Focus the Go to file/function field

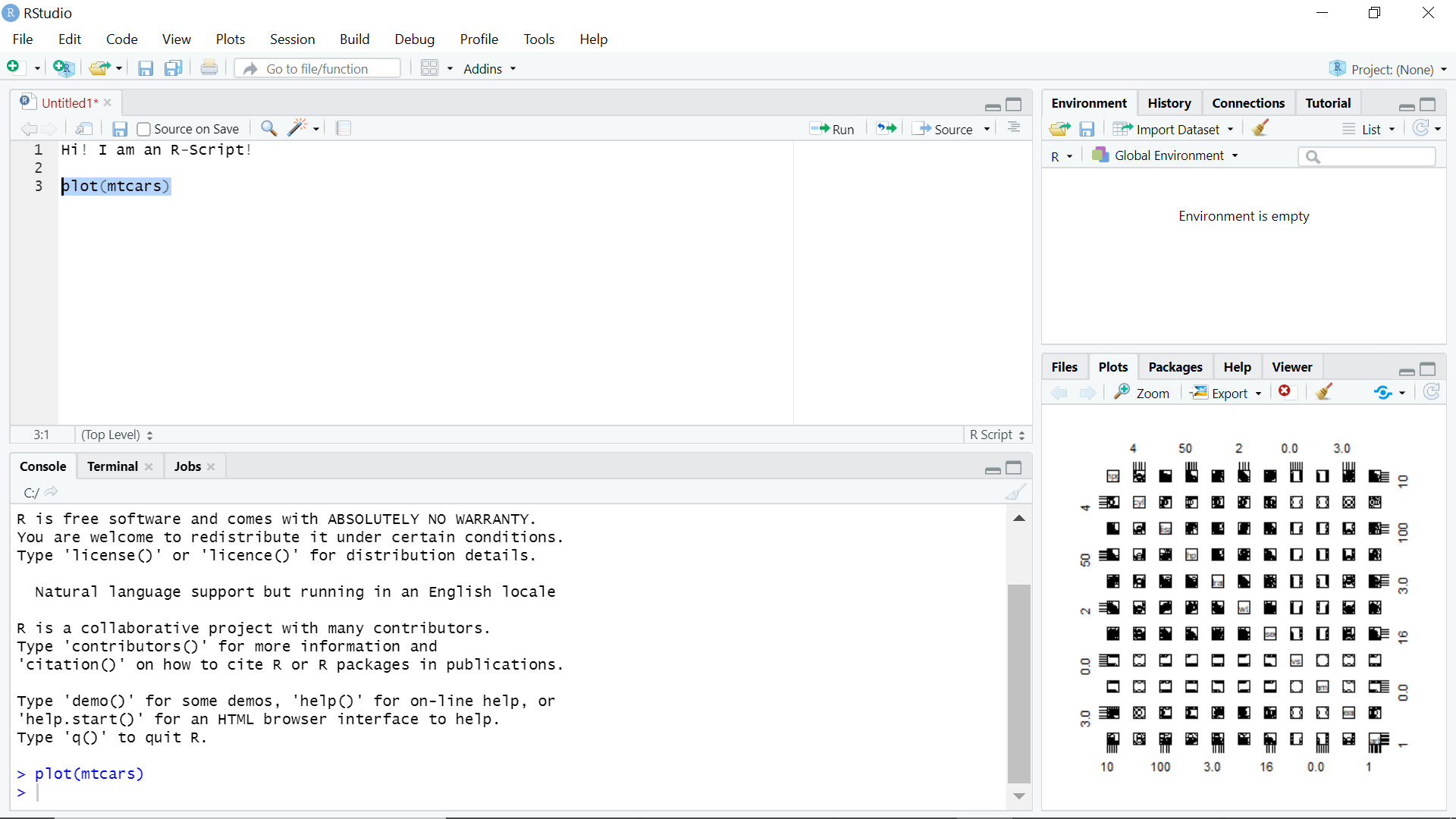[x=318, y=68]
